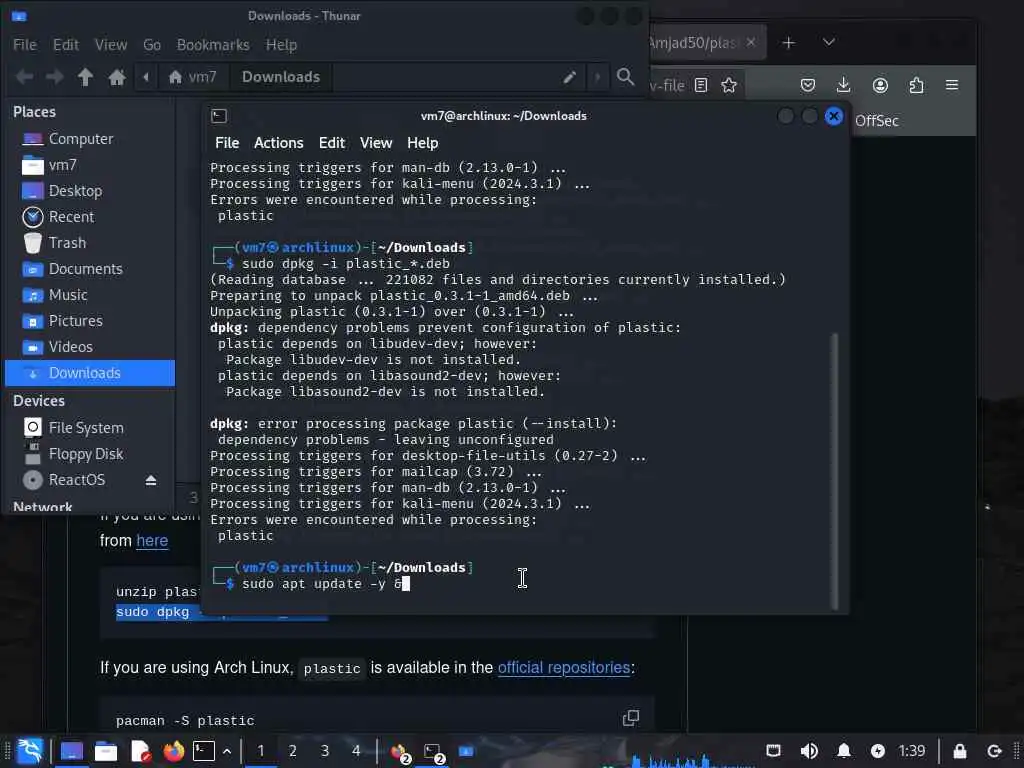Toggle path edit with pencil icon

(569, 77)
